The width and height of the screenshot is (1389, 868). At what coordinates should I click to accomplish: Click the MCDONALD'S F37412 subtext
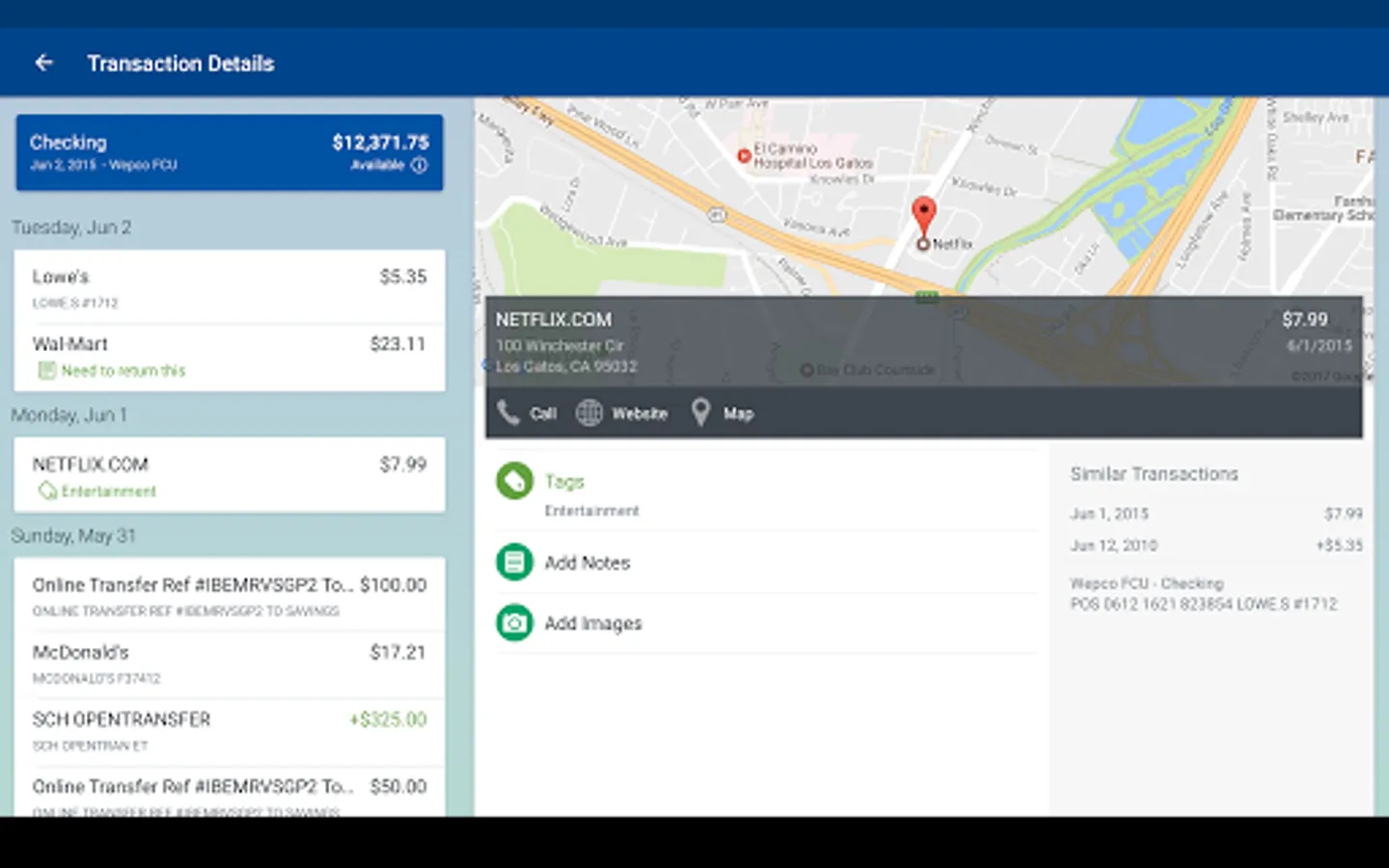96,678
